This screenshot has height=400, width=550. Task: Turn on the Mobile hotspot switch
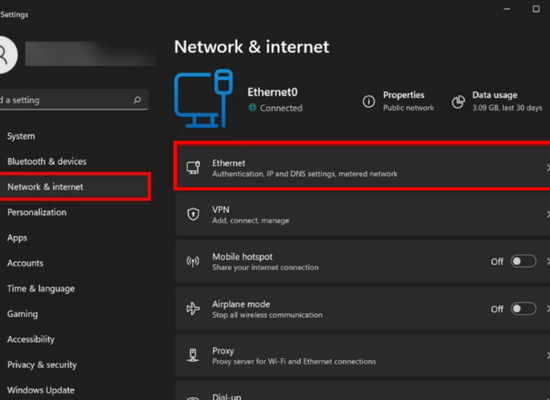point(523,261)
